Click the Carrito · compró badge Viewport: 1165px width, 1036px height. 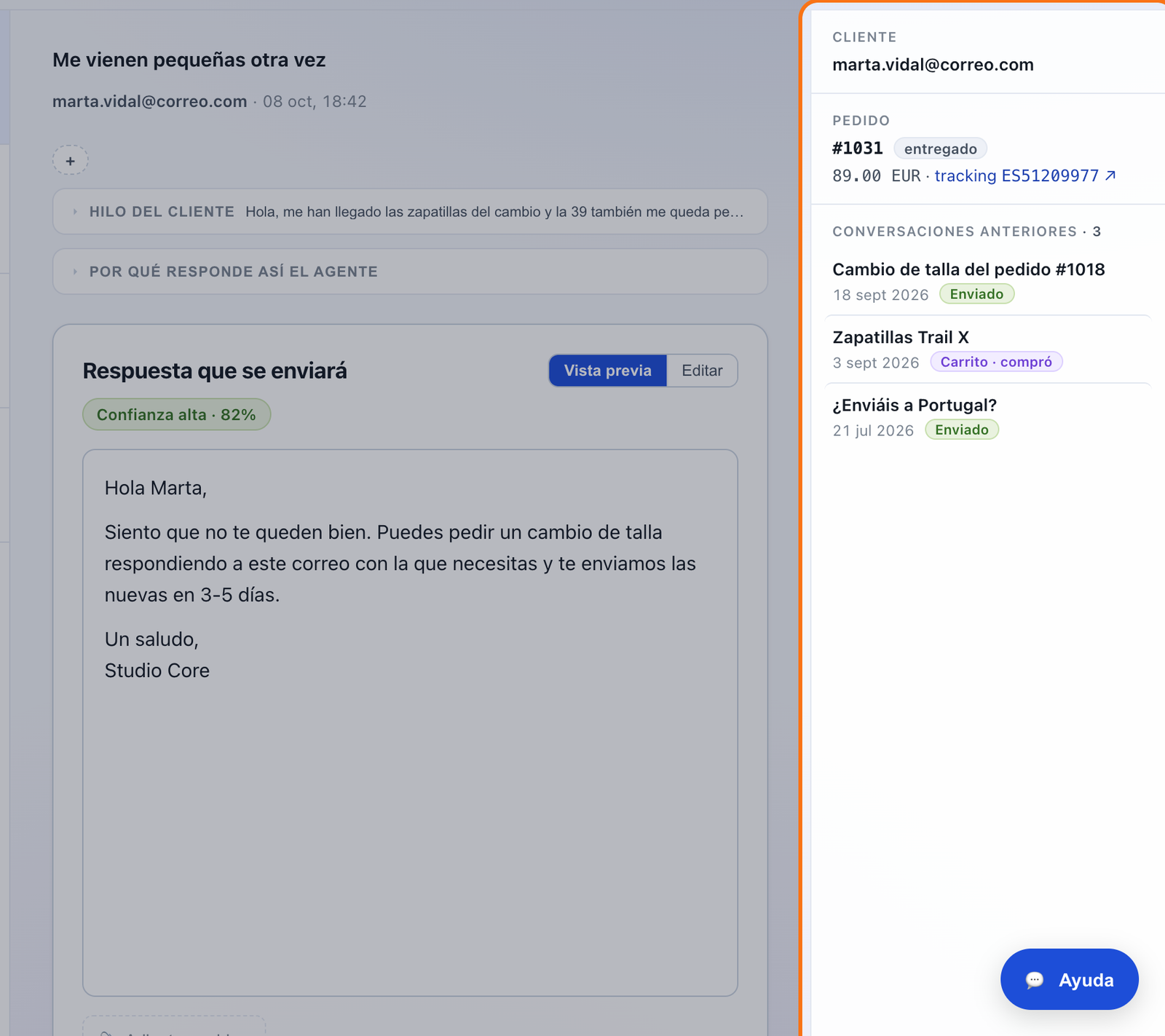point(996,362)
